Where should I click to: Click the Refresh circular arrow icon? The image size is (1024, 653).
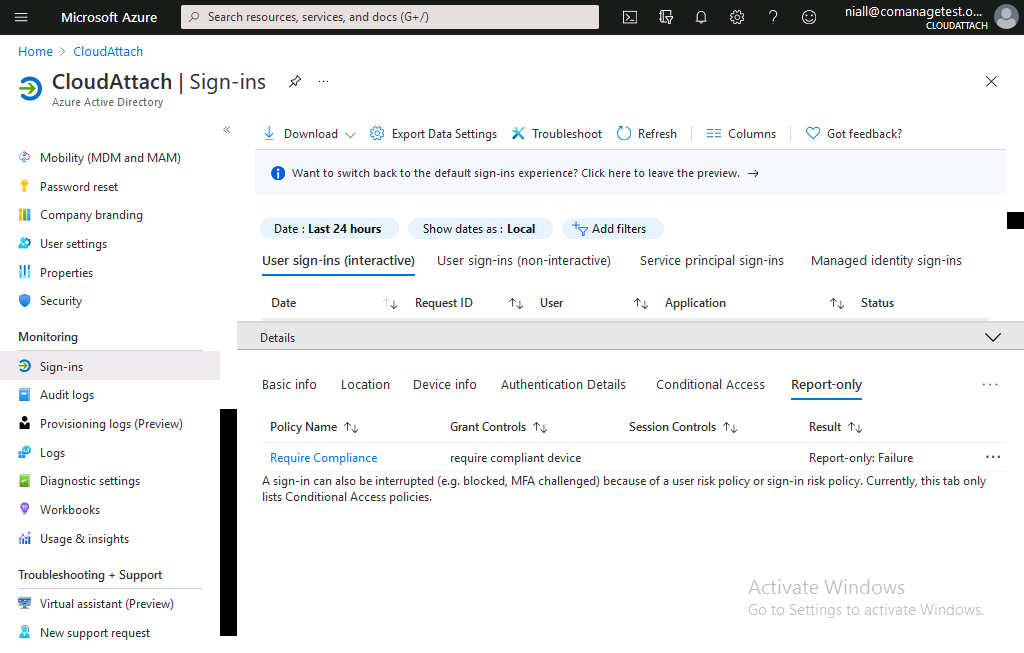pos(624,133)
